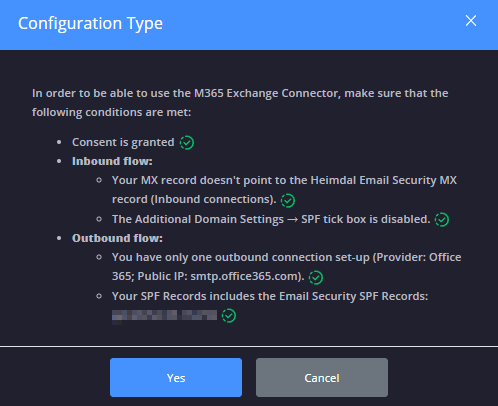Viewport: 498px width, 406px height.
Task: Close the Configuration Type dialog
Action: tap(471, 21)
